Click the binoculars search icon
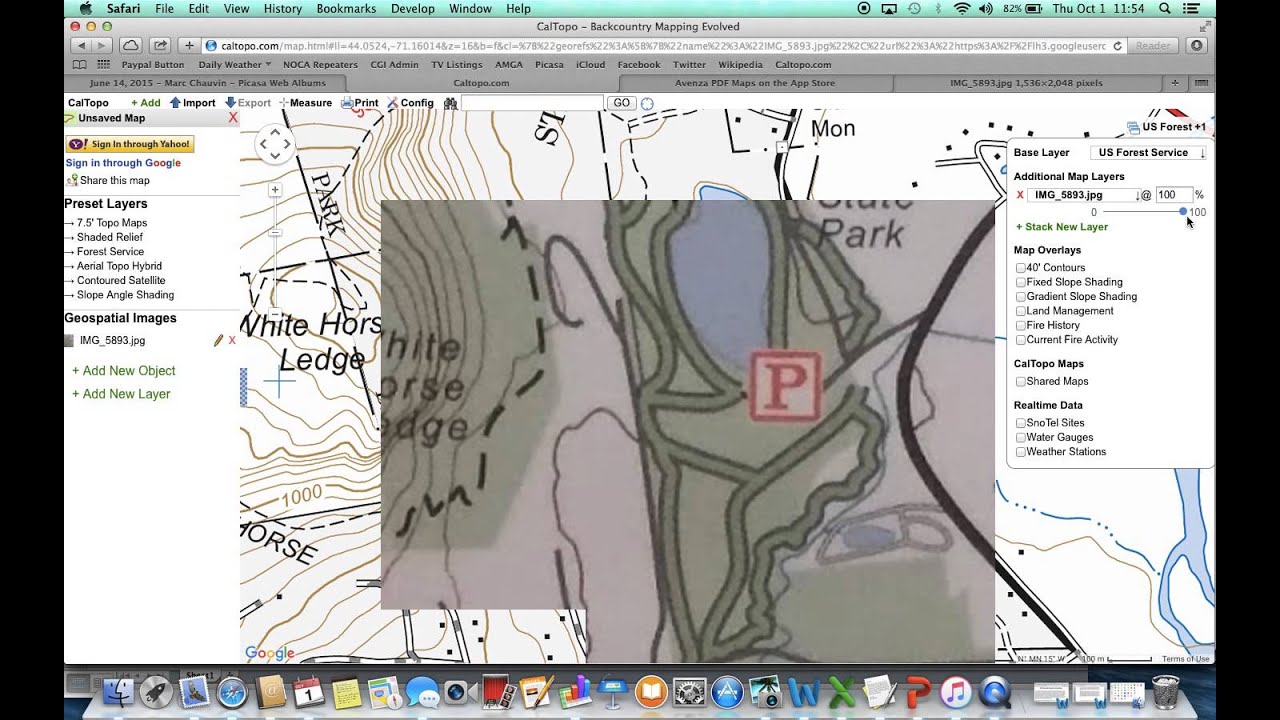Screen dimensions: 1280x720 tap(450, 103)
